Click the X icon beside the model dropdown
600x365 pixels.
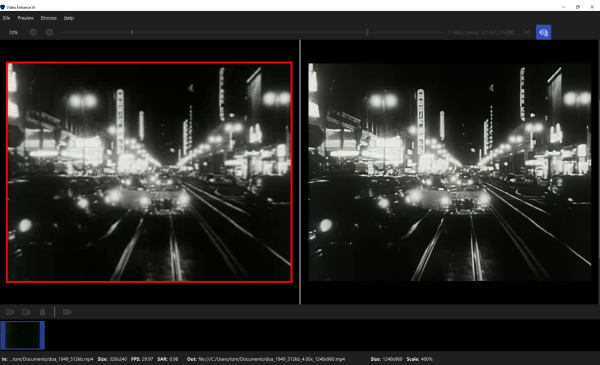coord(527,33)
